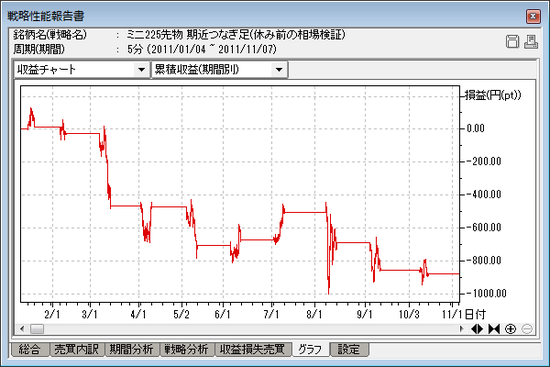
Task: Click the 日付 axis title
Action: click(475, 314)
